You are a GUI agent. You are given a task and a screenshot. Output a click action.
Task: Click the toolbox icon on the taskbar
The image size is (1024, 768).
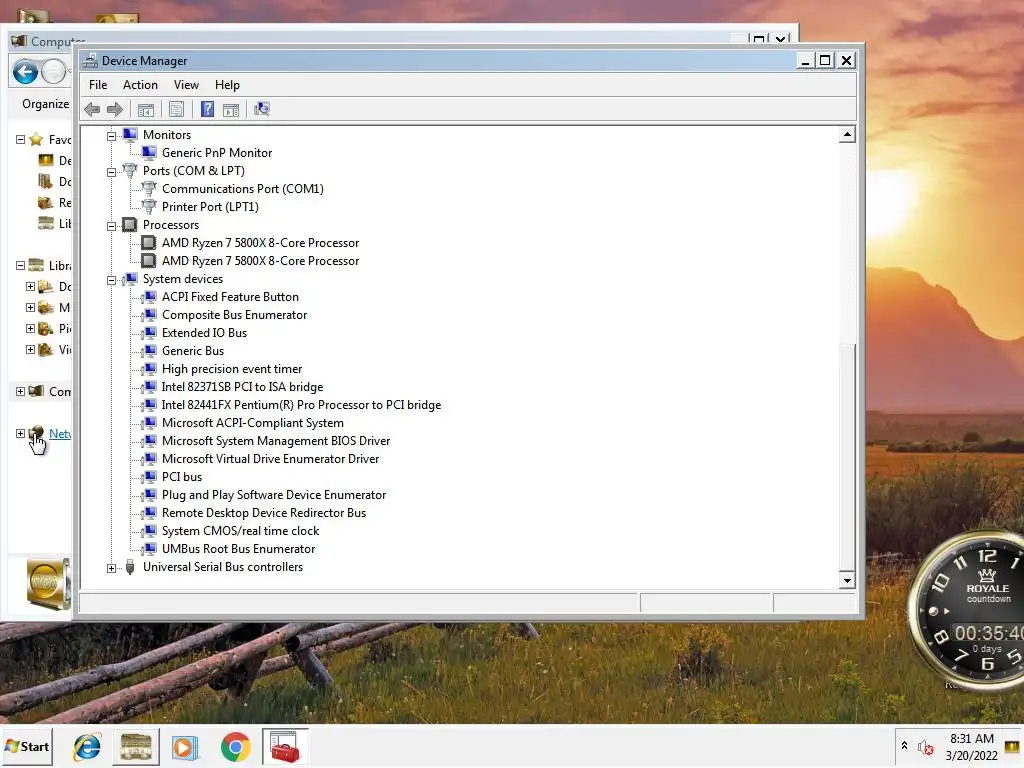click(x=285, y=746)
